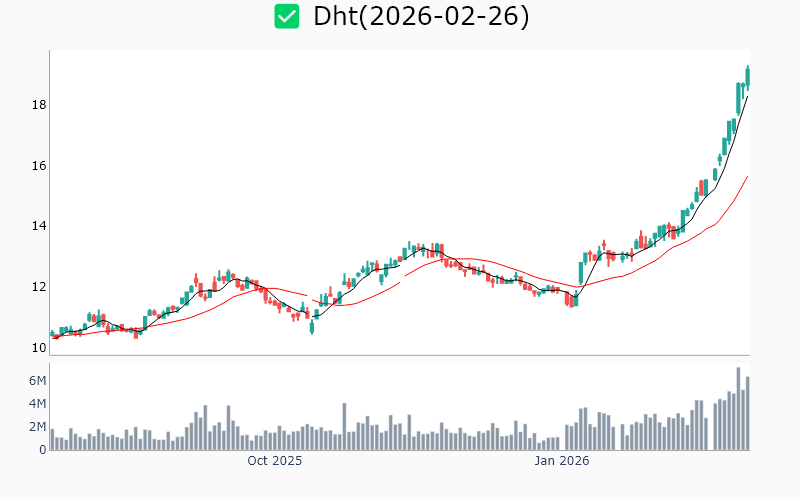The width and height of the screenshot is (800, 500).
Task: Click the right end of the red average line
Action: [747, 177]
